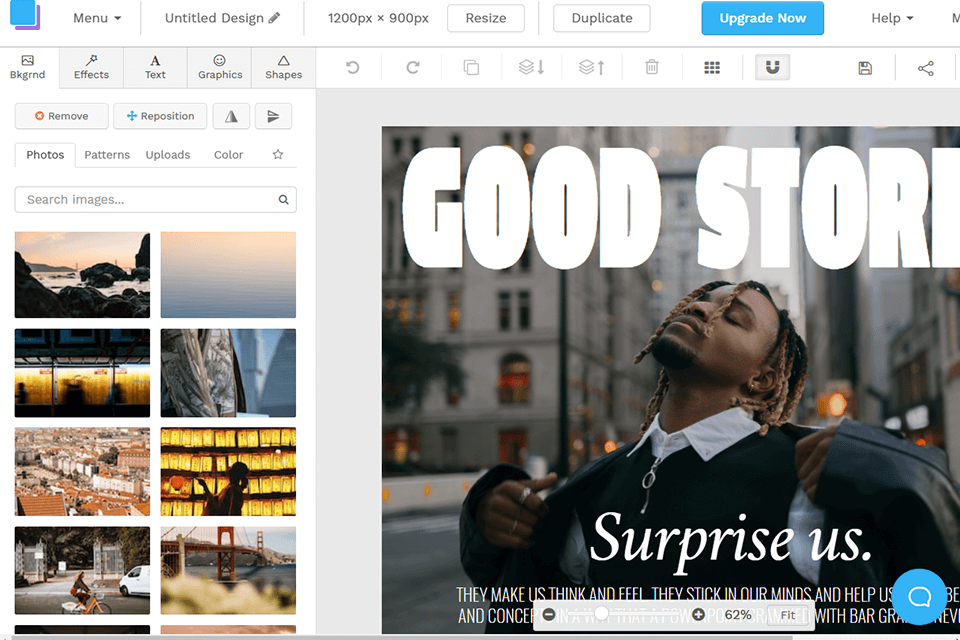Image resolution: width=960 pixels, height=640 pixels.
Task: Flip background horizontally icon
Action: click(231, 116)
